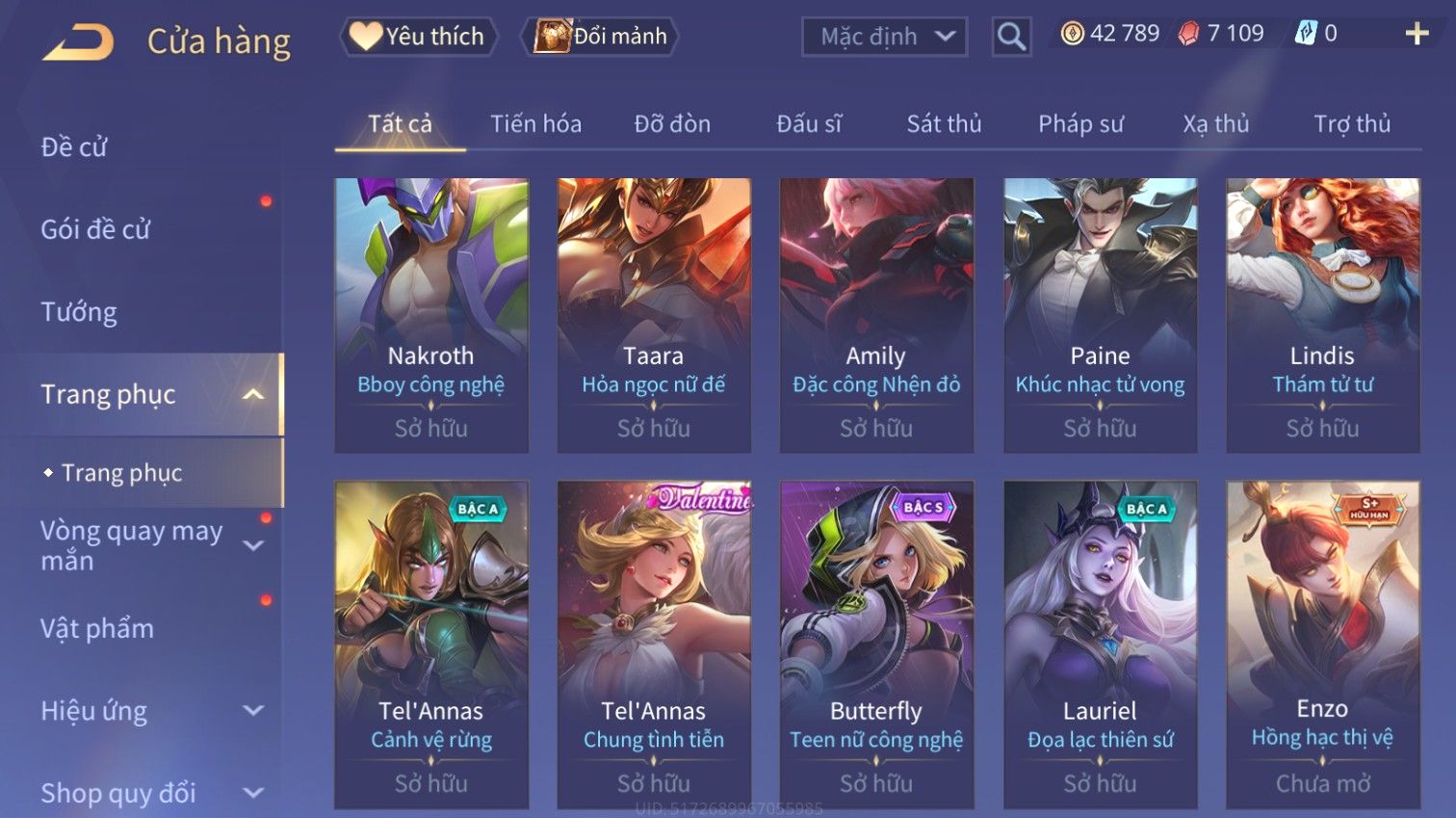Select the Tiến hóa tab
This screenshot has width=1456, height=818.
pyautogui.click(x=535, y=123)
